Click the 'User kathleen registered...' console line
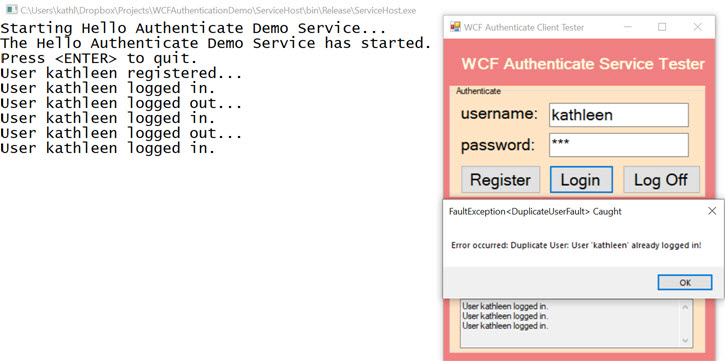This screenshot has width=725, height=361. coord(121,73)
